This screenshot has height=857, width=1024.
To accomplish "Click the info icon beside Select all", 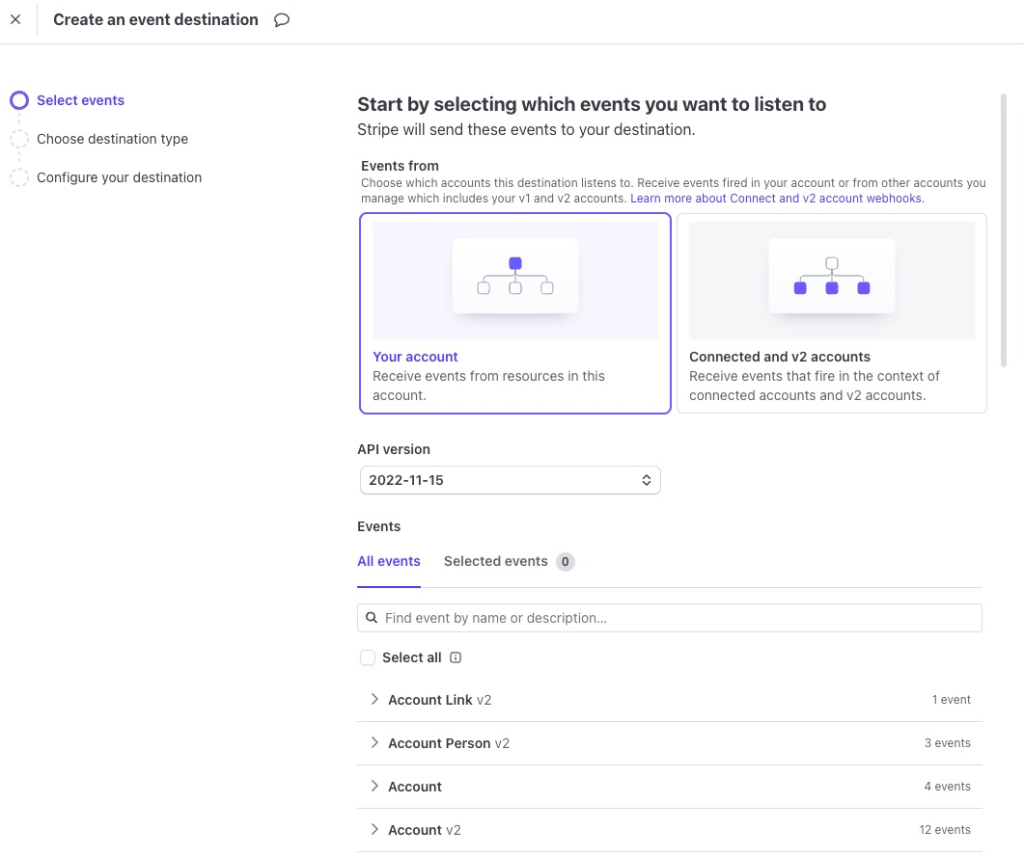I will click(455, 658).
